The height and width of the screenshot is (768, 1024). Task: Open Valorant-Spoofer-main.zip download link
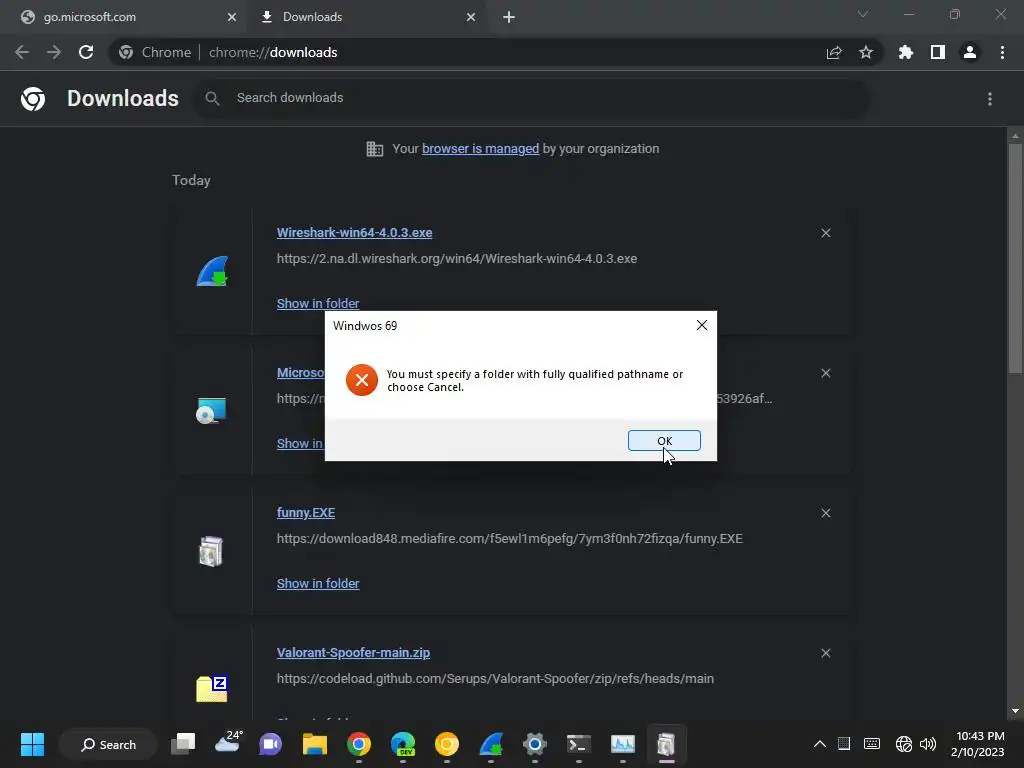353,653
